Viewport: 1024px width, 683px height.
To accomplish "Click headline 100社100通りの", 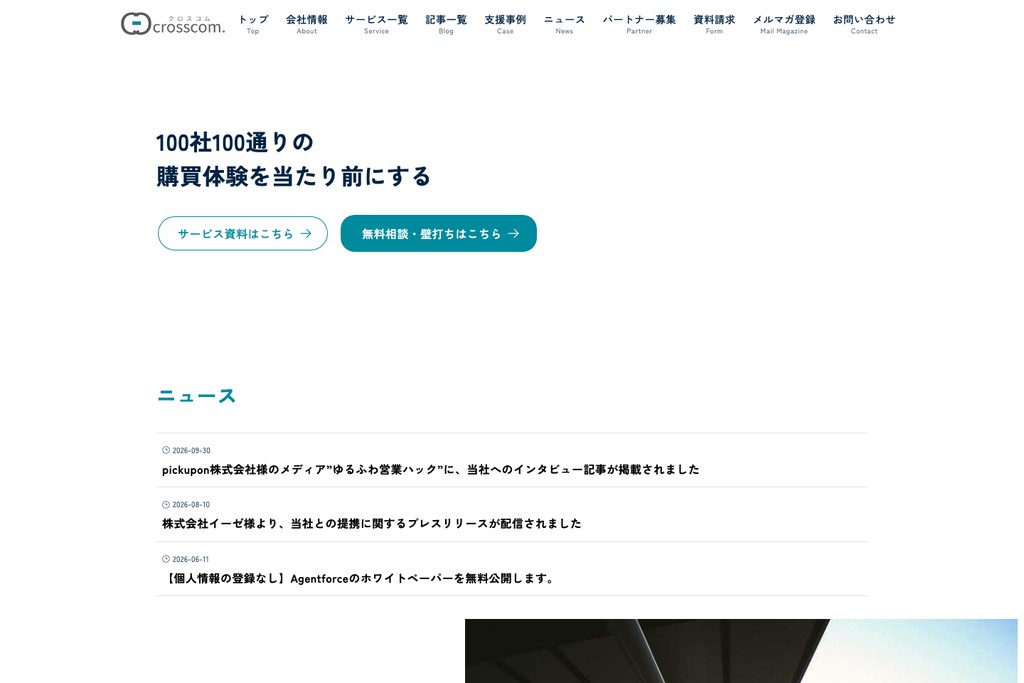I will pos(234,142).
